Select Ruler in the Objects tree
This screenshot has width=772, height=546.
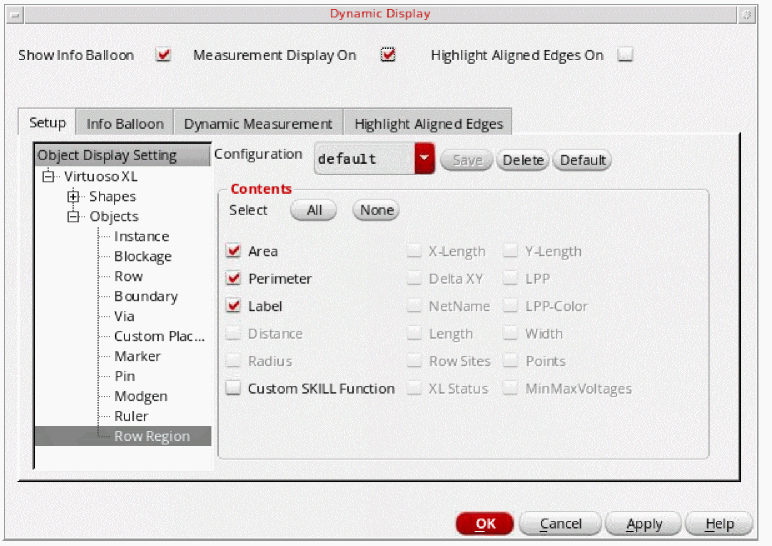[131, 416]
